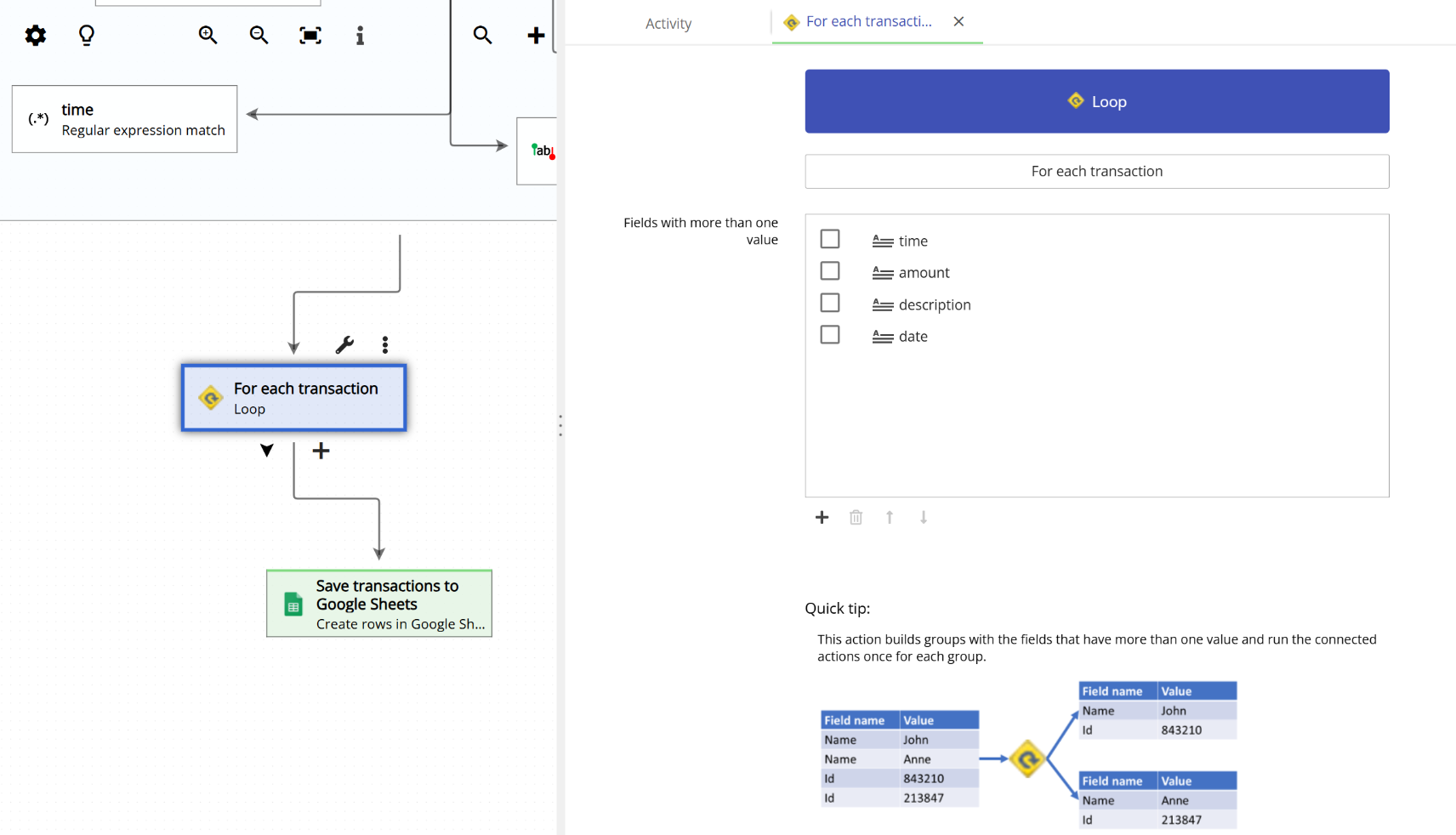Fit the workflow to screen
The height and width of the screenshot is (835, 1456).
coord(309,35)
